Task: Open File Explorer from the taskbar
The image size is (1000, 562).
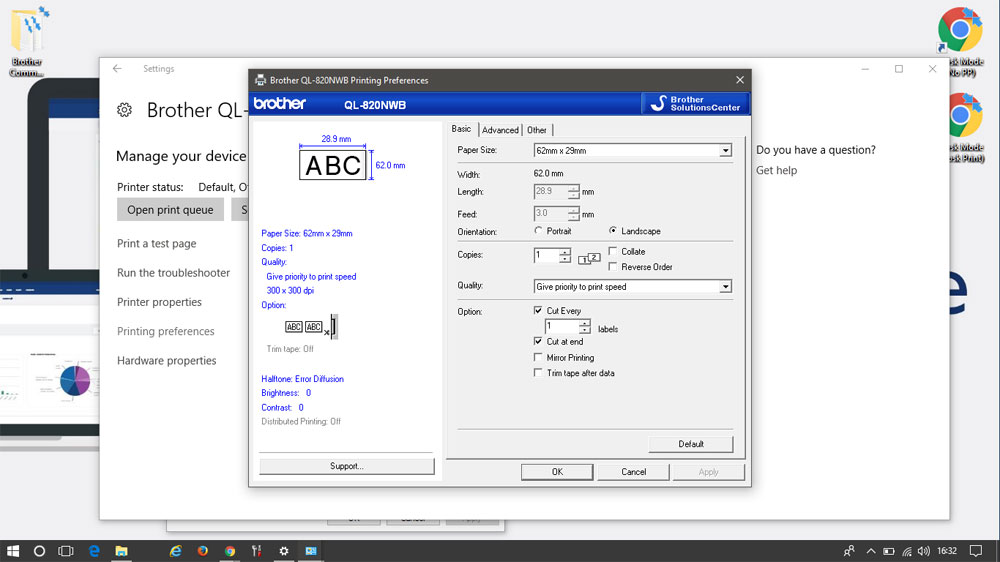Action: [x=121, y=551]
